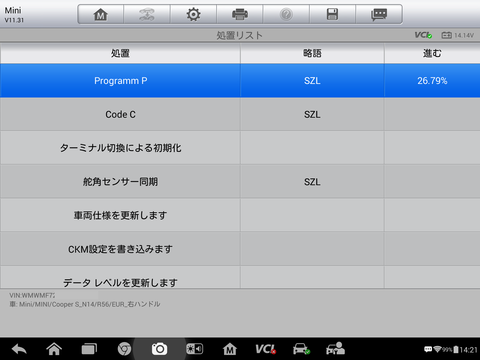Click the 26.79% progress value
Viewport: 480px width, 360px height.
[432, 81]
